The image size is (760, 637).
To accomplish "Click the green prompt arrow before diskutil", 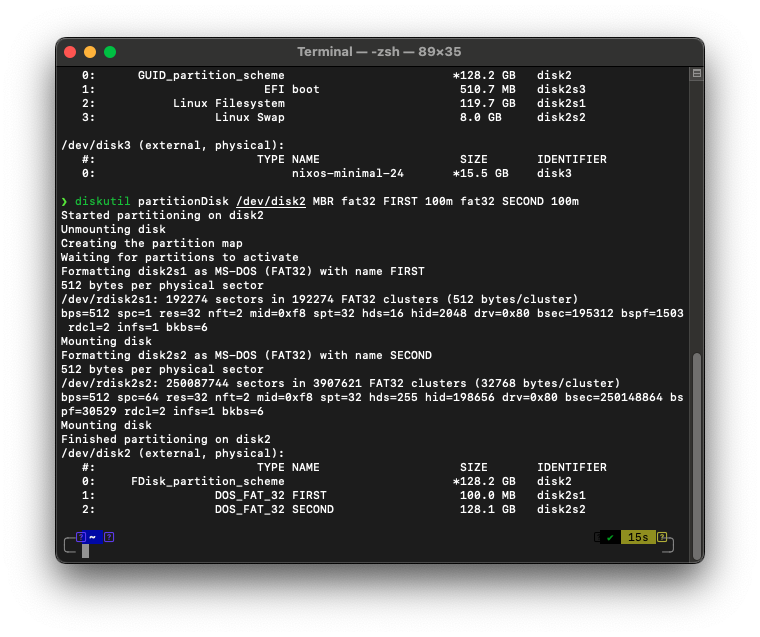I will click(64, 201).
